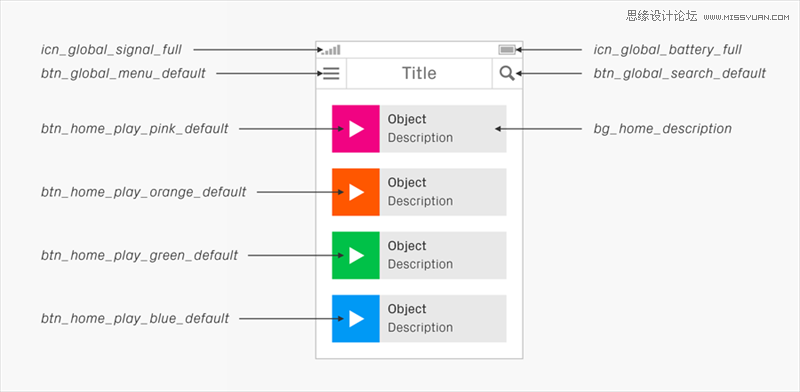Open the description beside green button
This screenshot has height=392, width=800.
443,256
